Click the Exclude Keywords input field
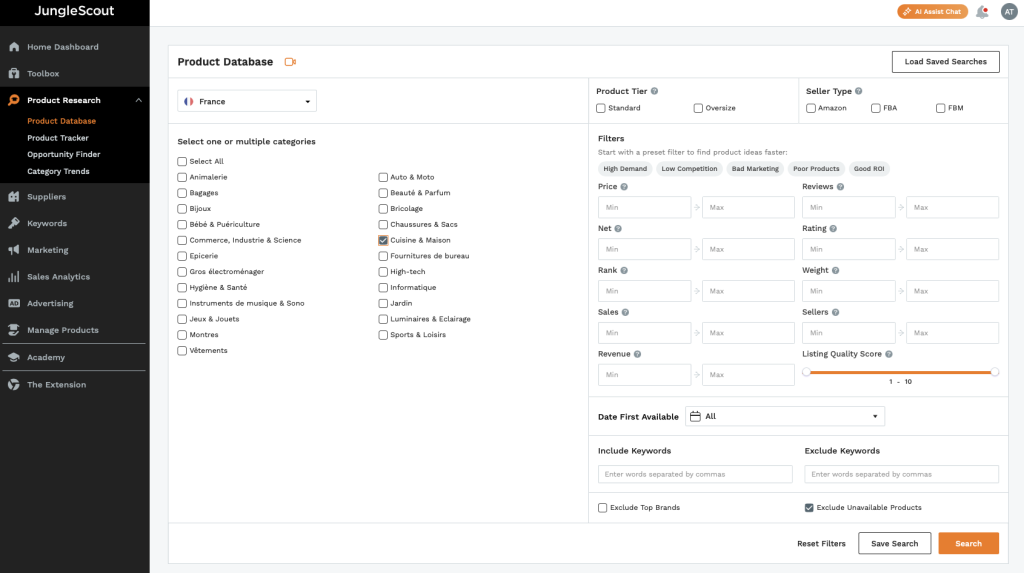The image size is (1024, 573). [902, 474]
